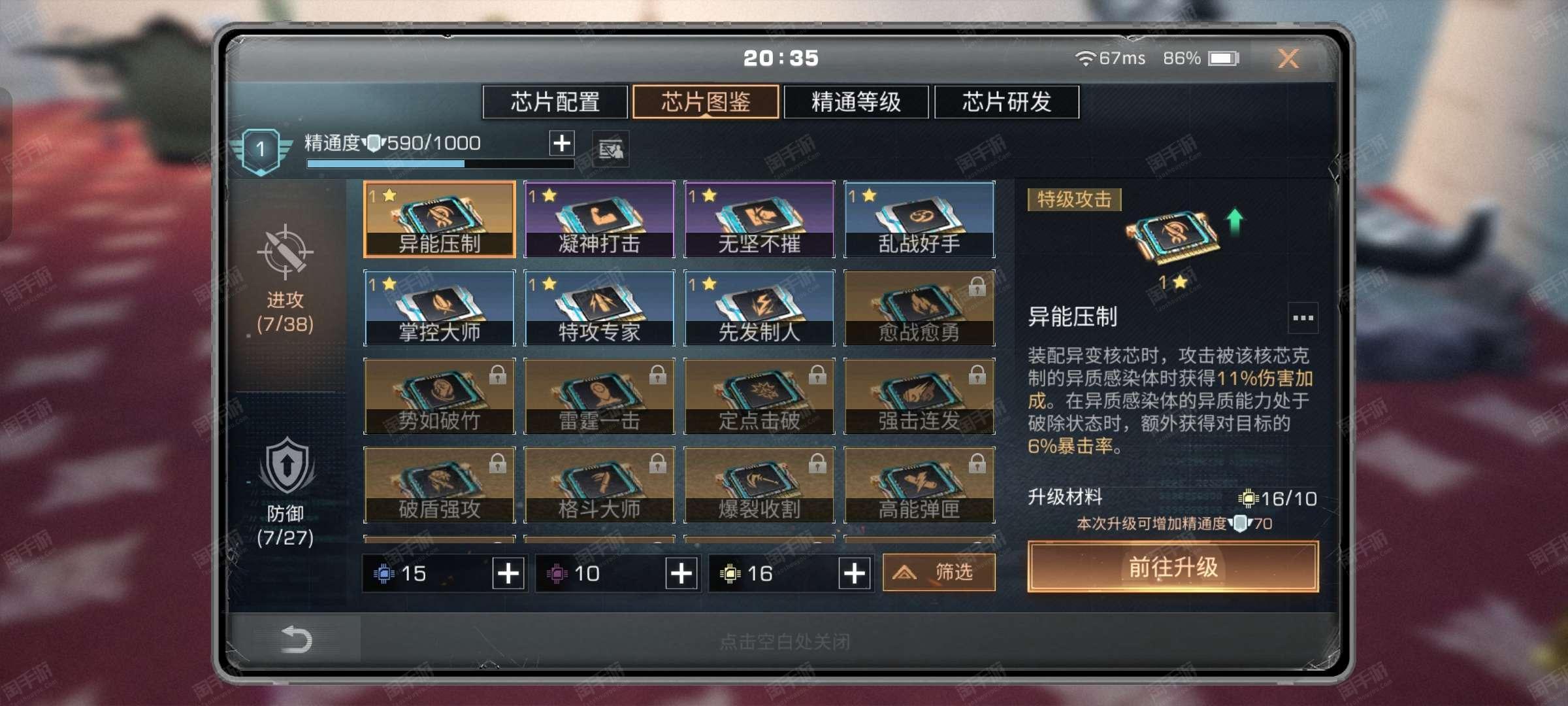Screen dimensions: 1568x706
Task: Click plus next to 精通度 590/1000
Action: click(x=562, y=143)
